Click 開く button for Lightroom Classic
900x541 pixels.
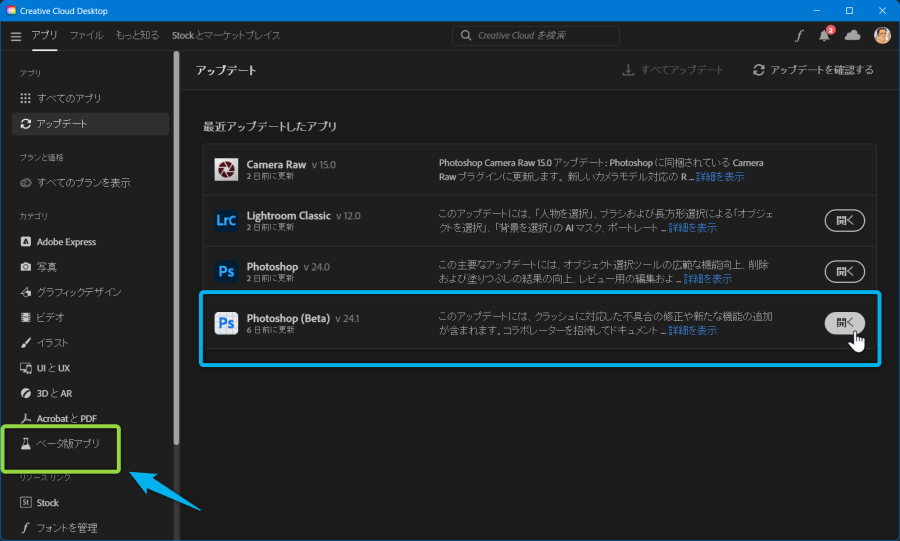click(844, 220)
